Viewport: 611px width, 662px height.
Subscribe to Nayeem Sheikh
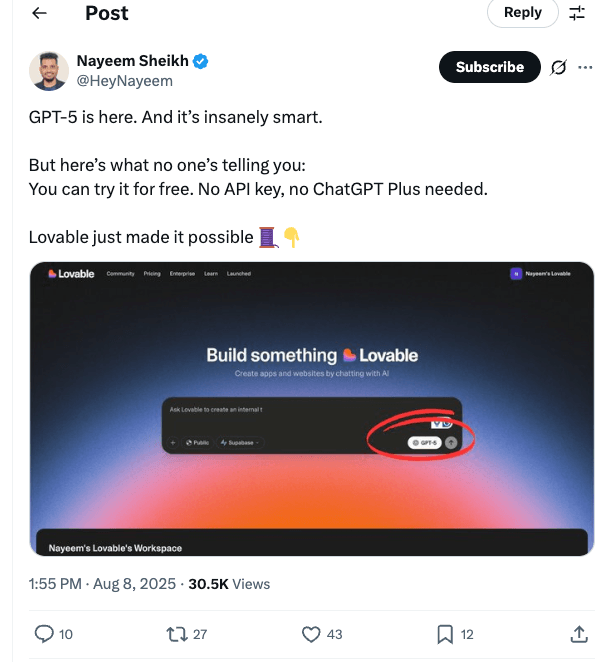[490, 68]
